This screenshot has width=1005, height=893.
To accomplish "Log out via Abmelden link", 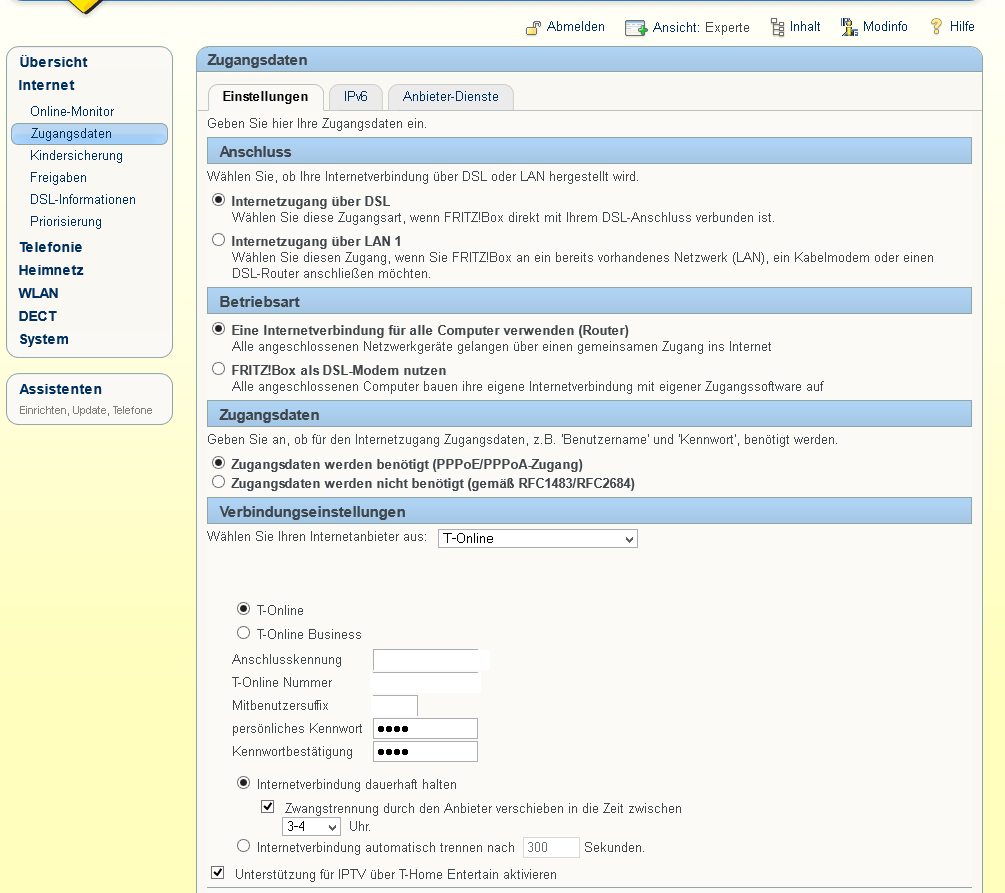I will pos(576,26).
